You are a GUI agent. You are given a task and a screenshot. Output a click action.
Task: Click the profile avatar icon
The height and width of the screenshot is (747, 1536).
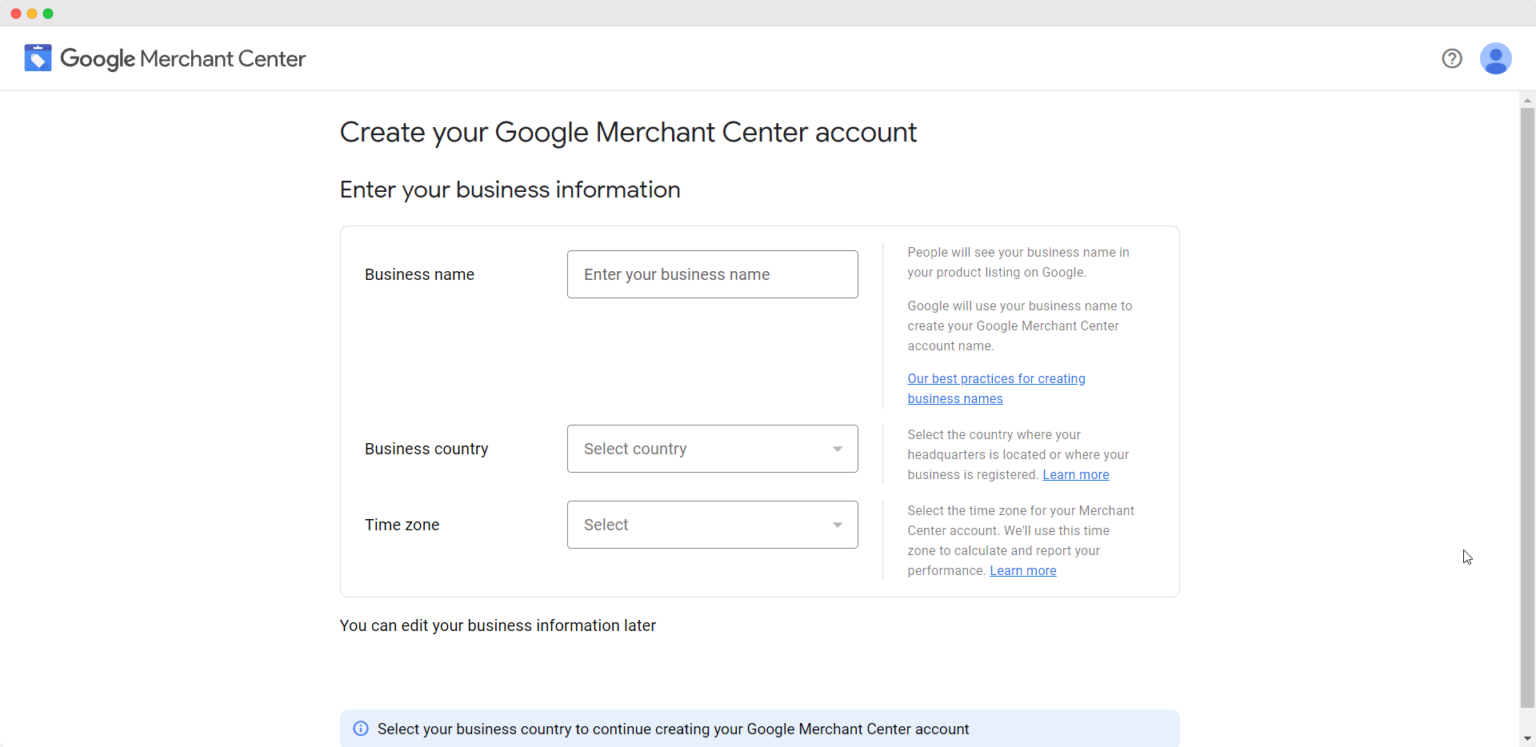pos(1495,58)
